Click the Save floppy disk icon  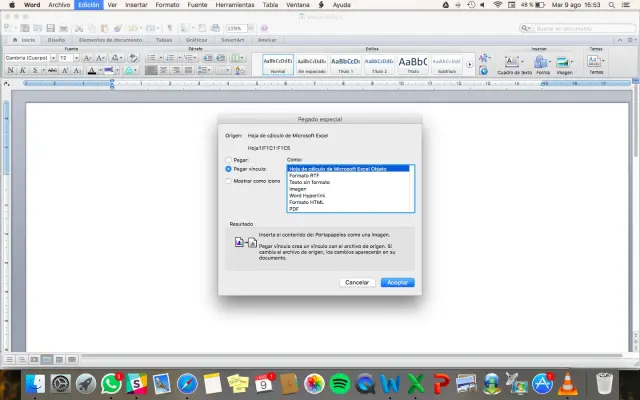(51, 28)
